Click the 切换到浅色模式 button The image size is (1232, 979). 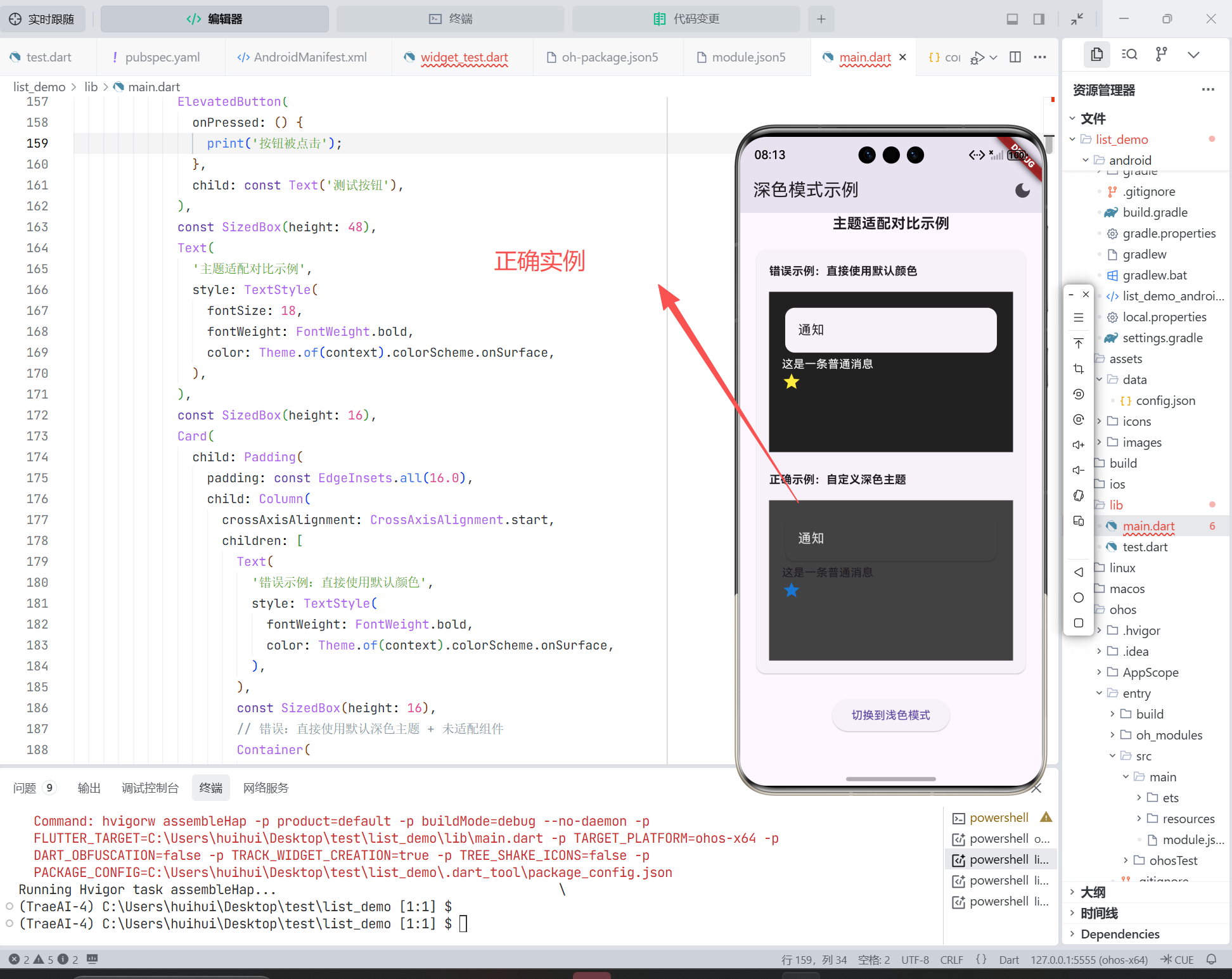click(890, 715)
